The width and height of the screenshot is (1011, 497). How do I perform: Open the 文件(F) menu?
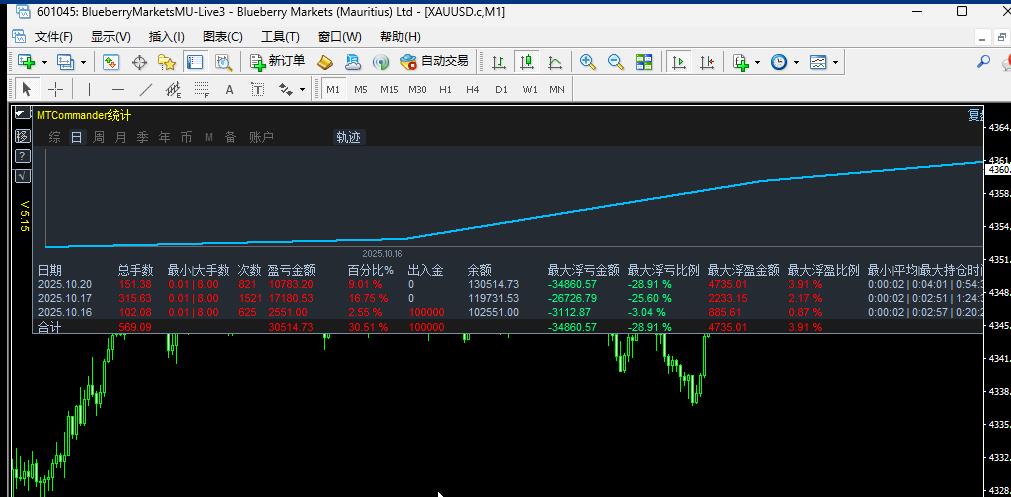54,37
